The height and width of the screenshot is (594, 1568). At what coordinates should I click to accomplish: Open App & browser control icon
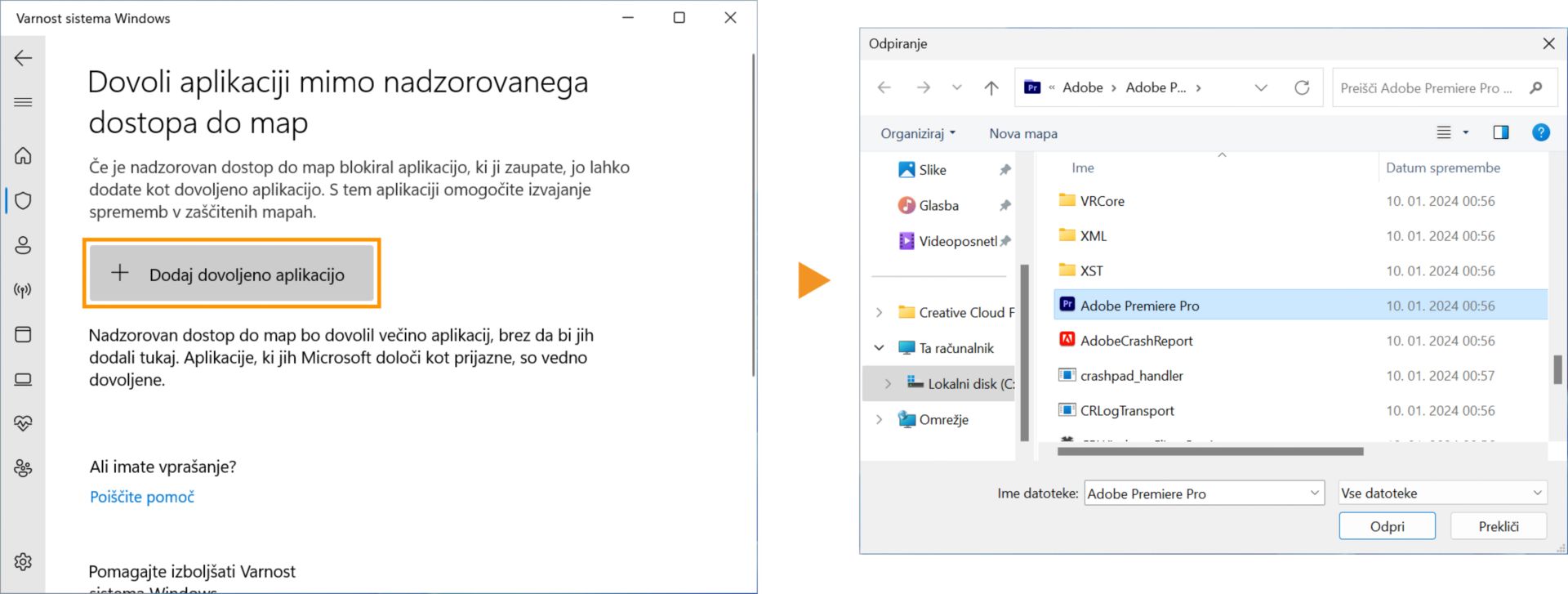click(x=24, y=334)
